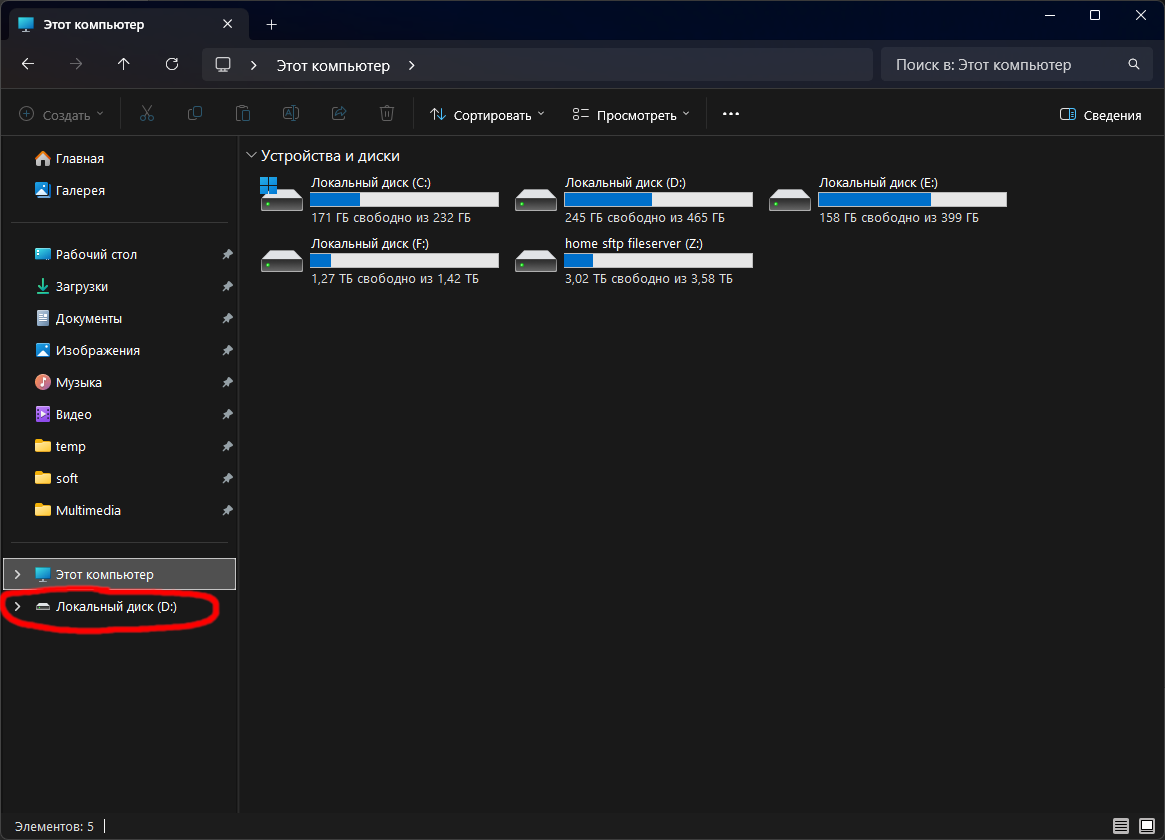The width and height of the screenshot is (1165, 840).
Task: Select the Local Disk (D:) drive icon in the main pane
Action: [x=536, y=199]
